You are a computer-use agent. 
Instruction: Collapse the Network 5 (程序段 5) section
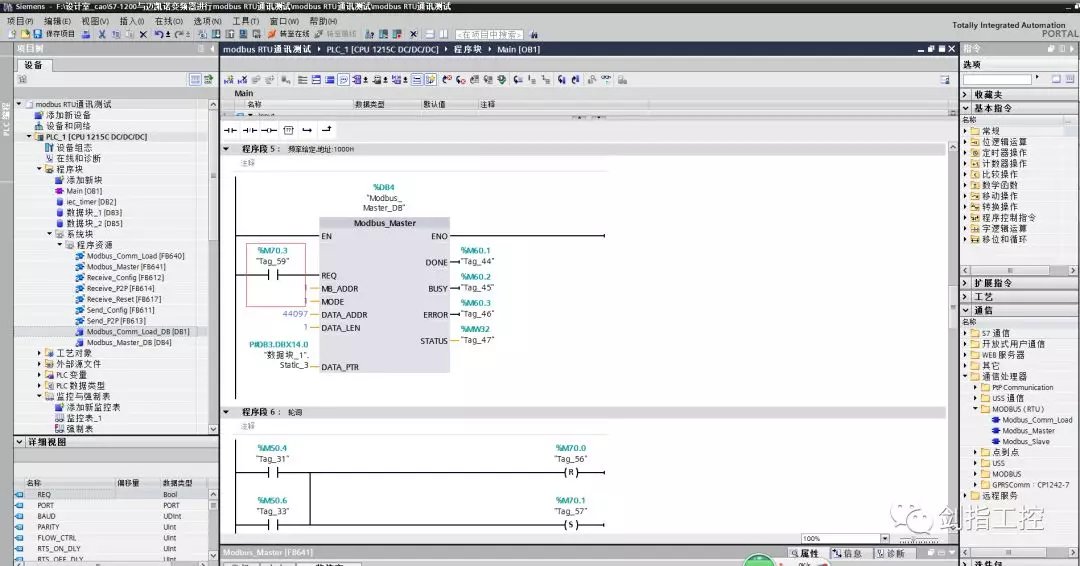tap(226, 149)
